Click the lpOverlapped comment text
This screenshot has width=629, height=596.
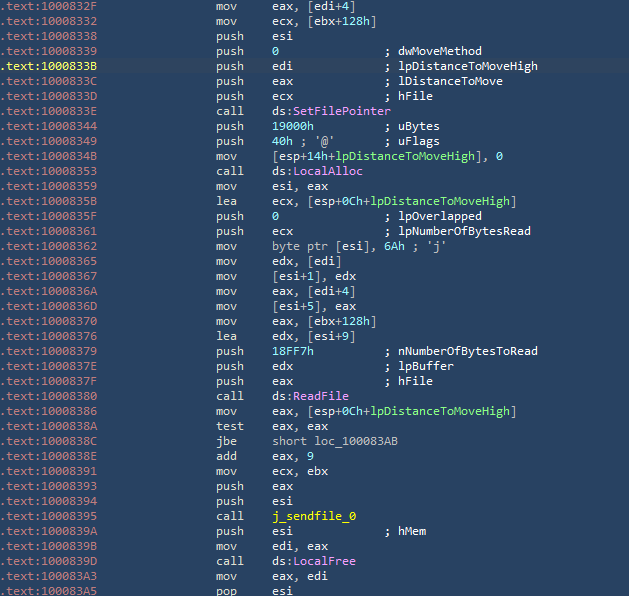point(439,216)
